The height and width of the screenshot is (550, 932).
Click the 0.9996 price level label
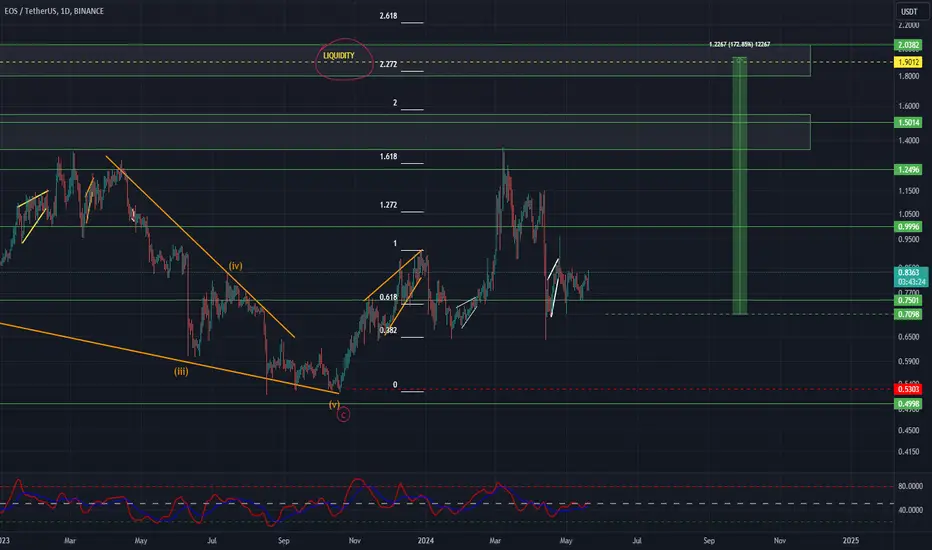coord(908,227)
